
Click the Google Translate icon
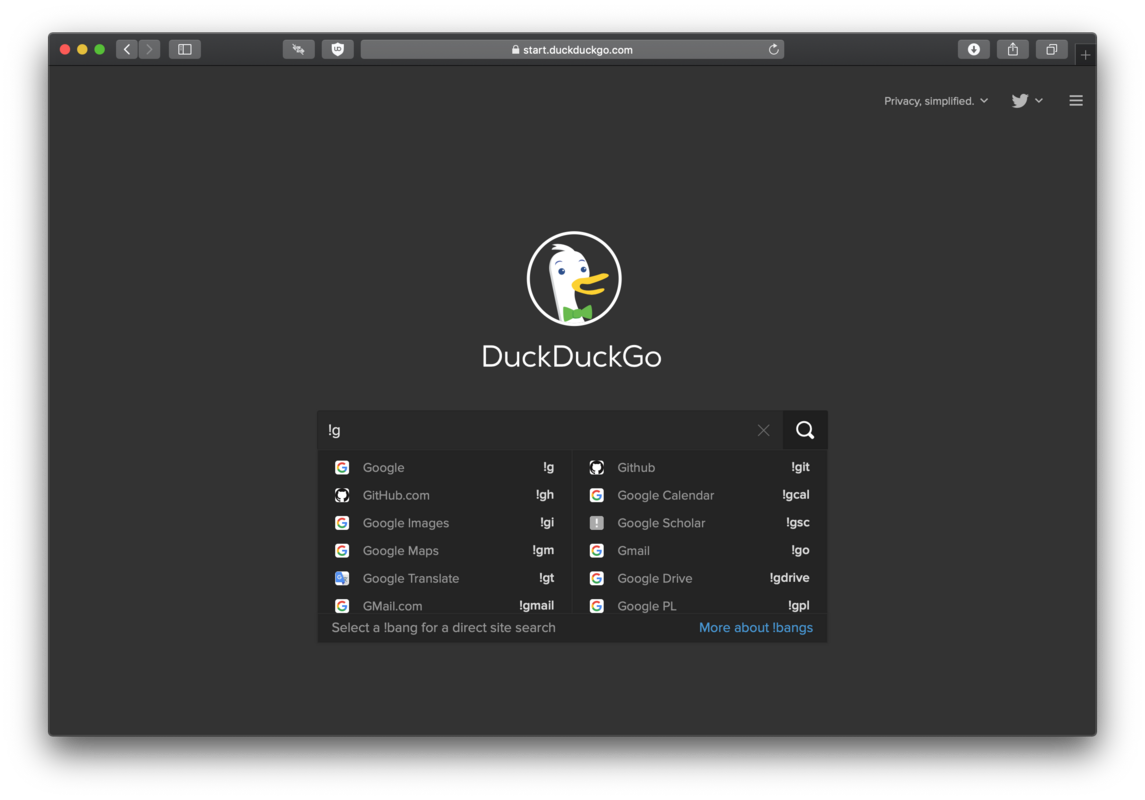tap(342, 578)
